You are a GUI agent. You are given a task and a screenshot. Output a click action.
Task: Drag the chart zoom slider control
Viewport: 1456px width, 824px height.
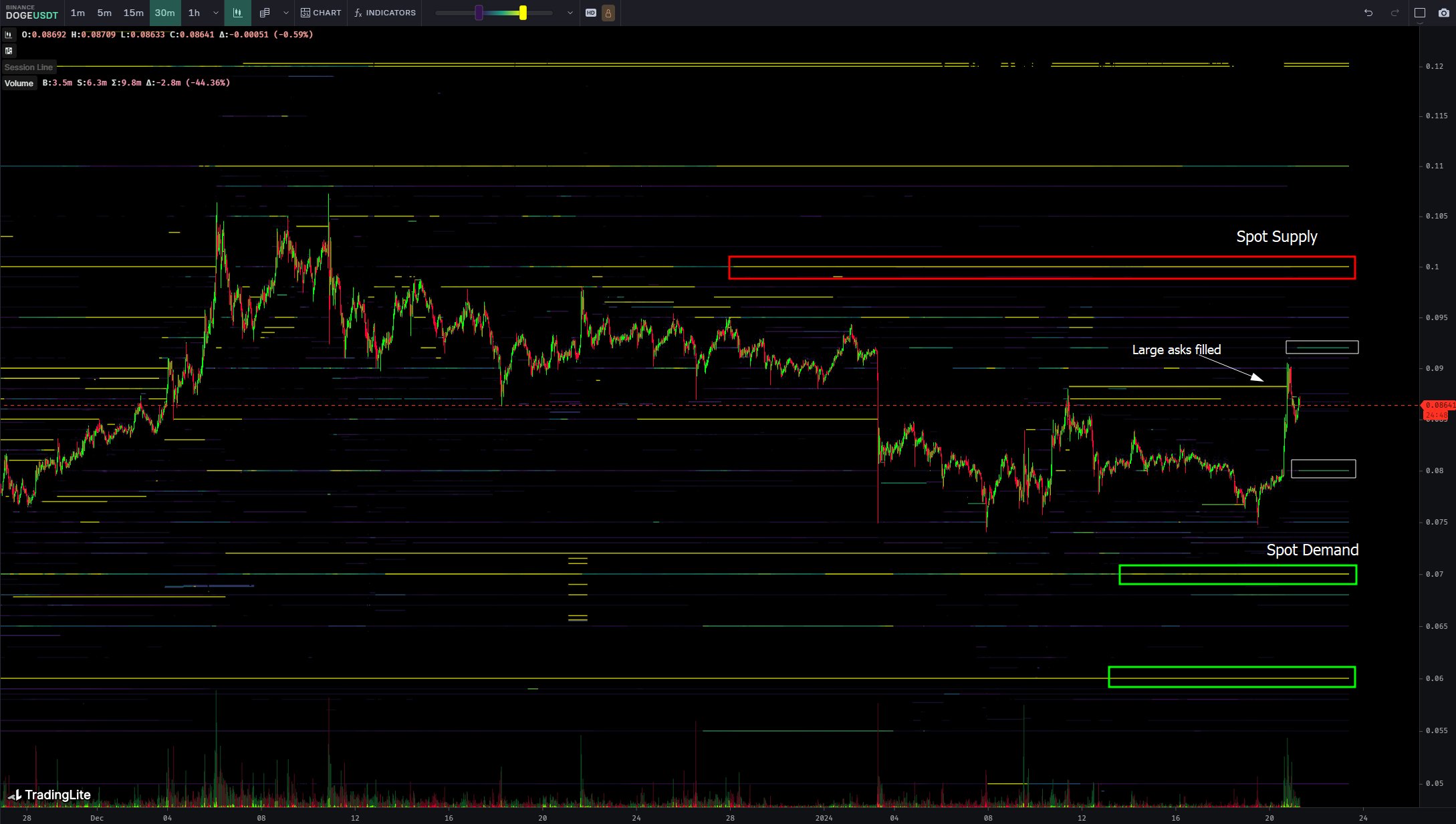point(522,12)
